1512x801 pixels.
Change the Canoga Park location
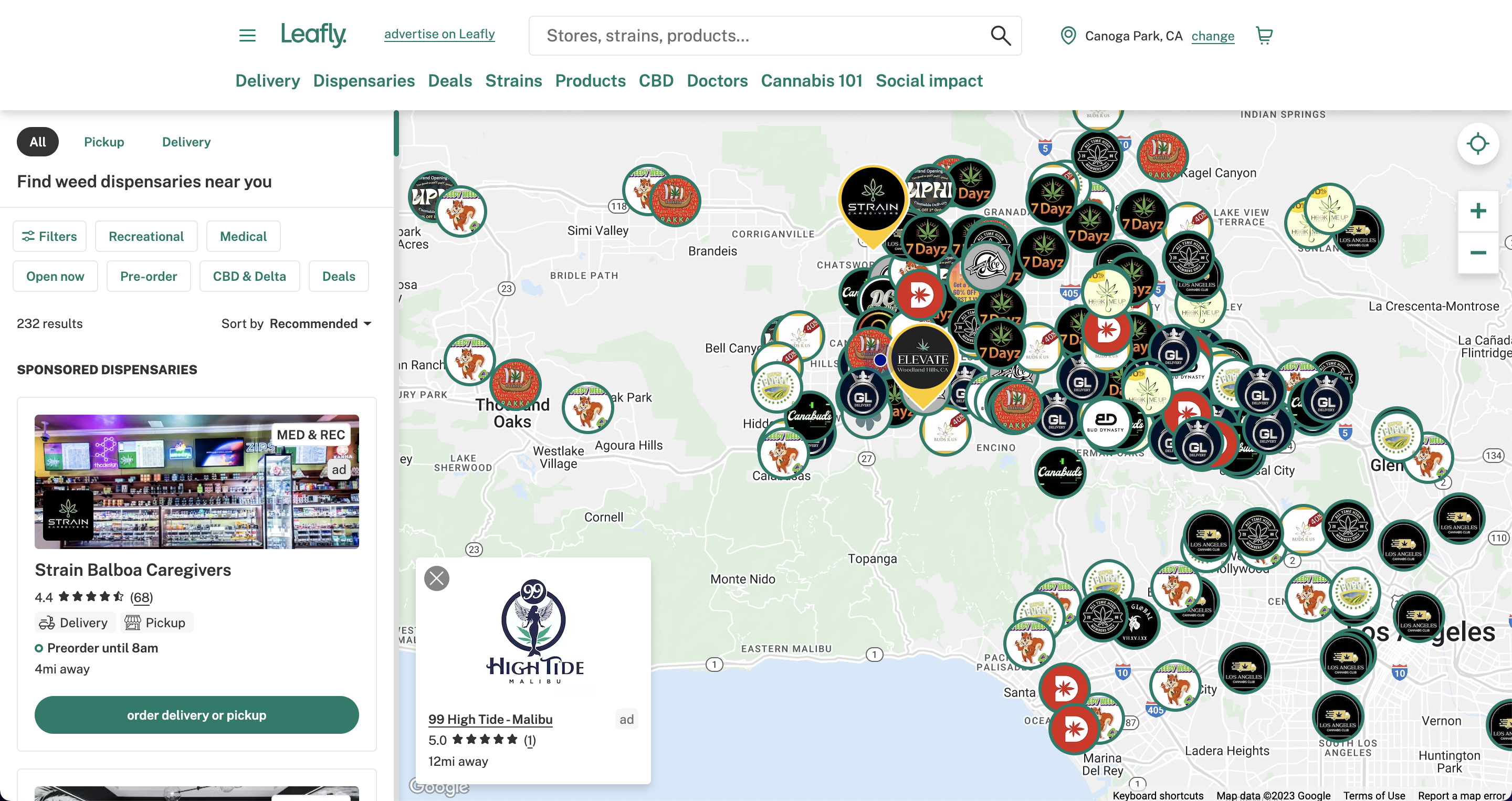1212,36
